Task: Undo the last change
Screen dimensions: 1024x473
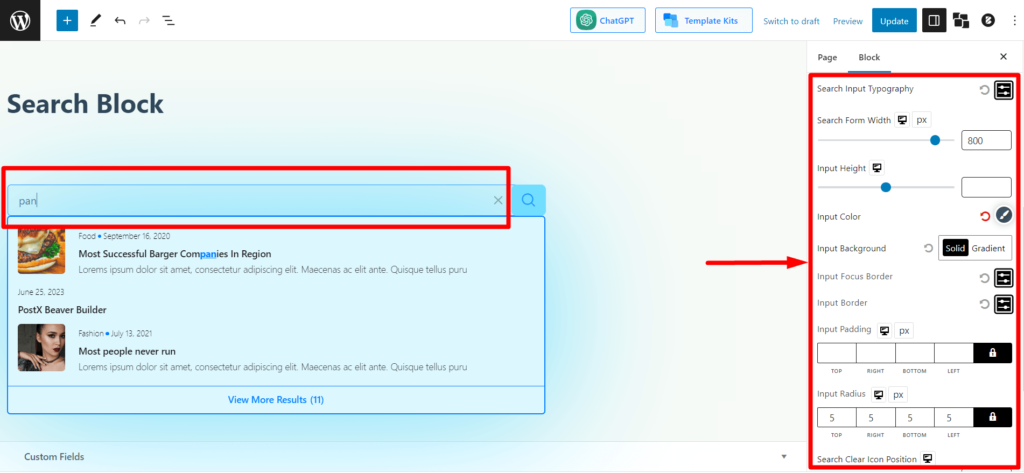Action: (x=120, y=20)
